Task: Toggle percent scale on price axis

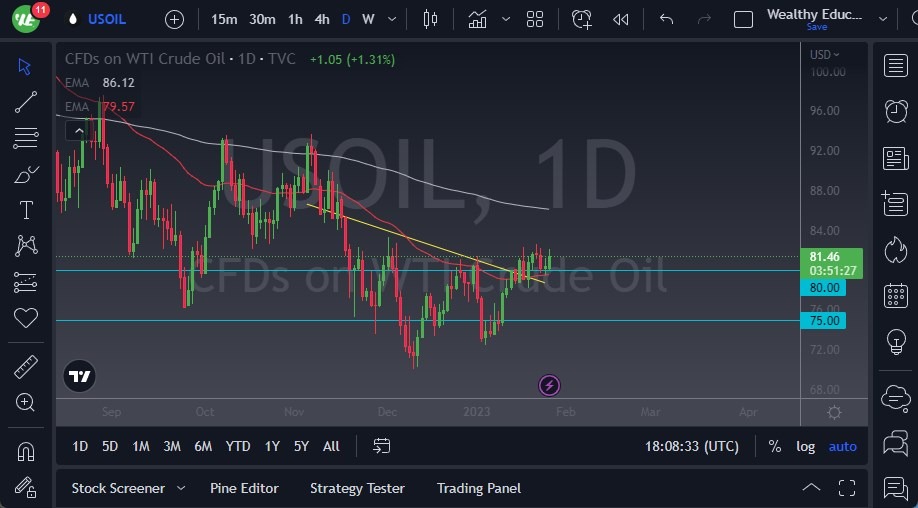Action: point(775,446)
